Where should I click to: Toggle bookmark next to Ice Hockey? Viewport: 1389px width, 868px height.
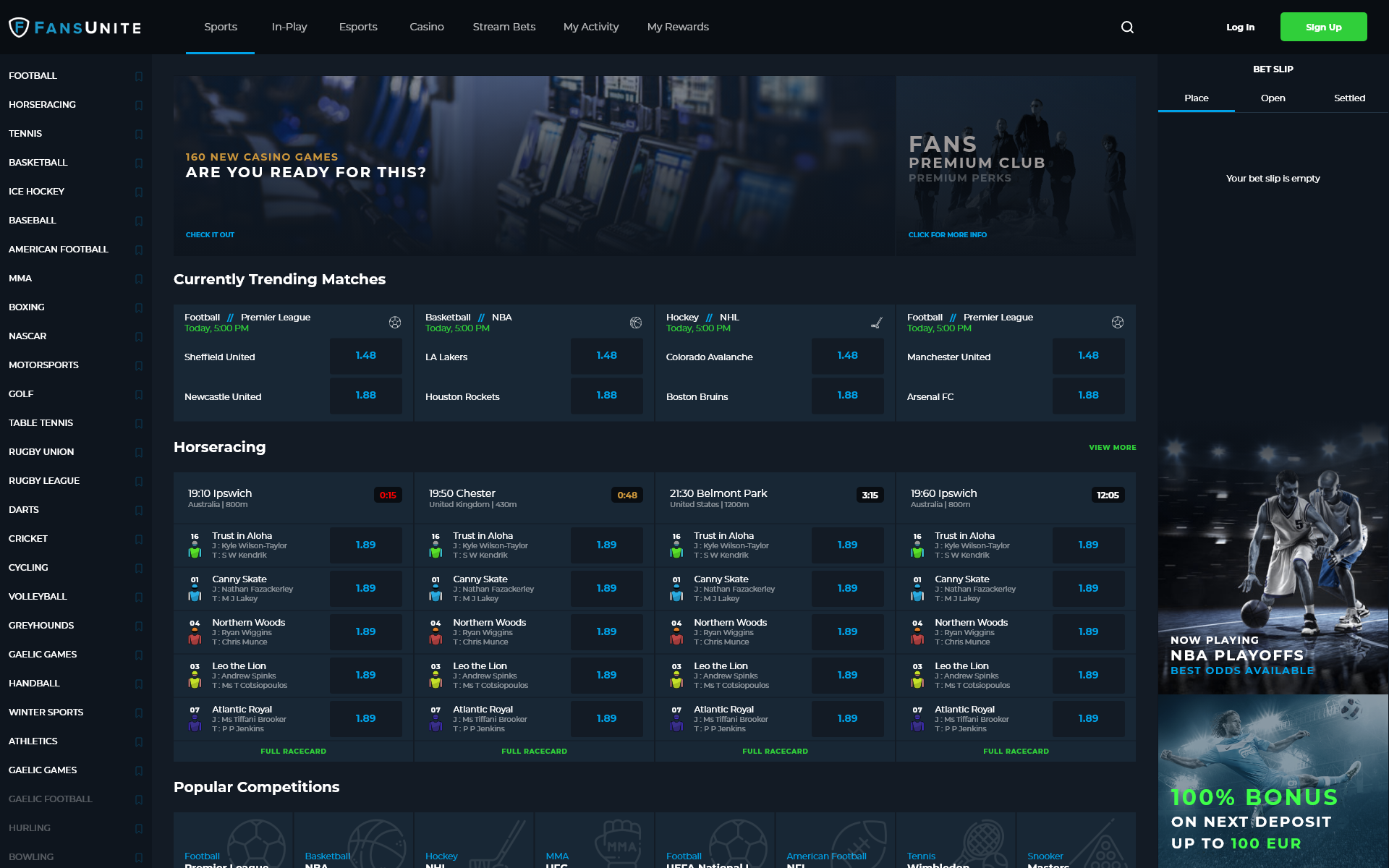tap(139, 192)
